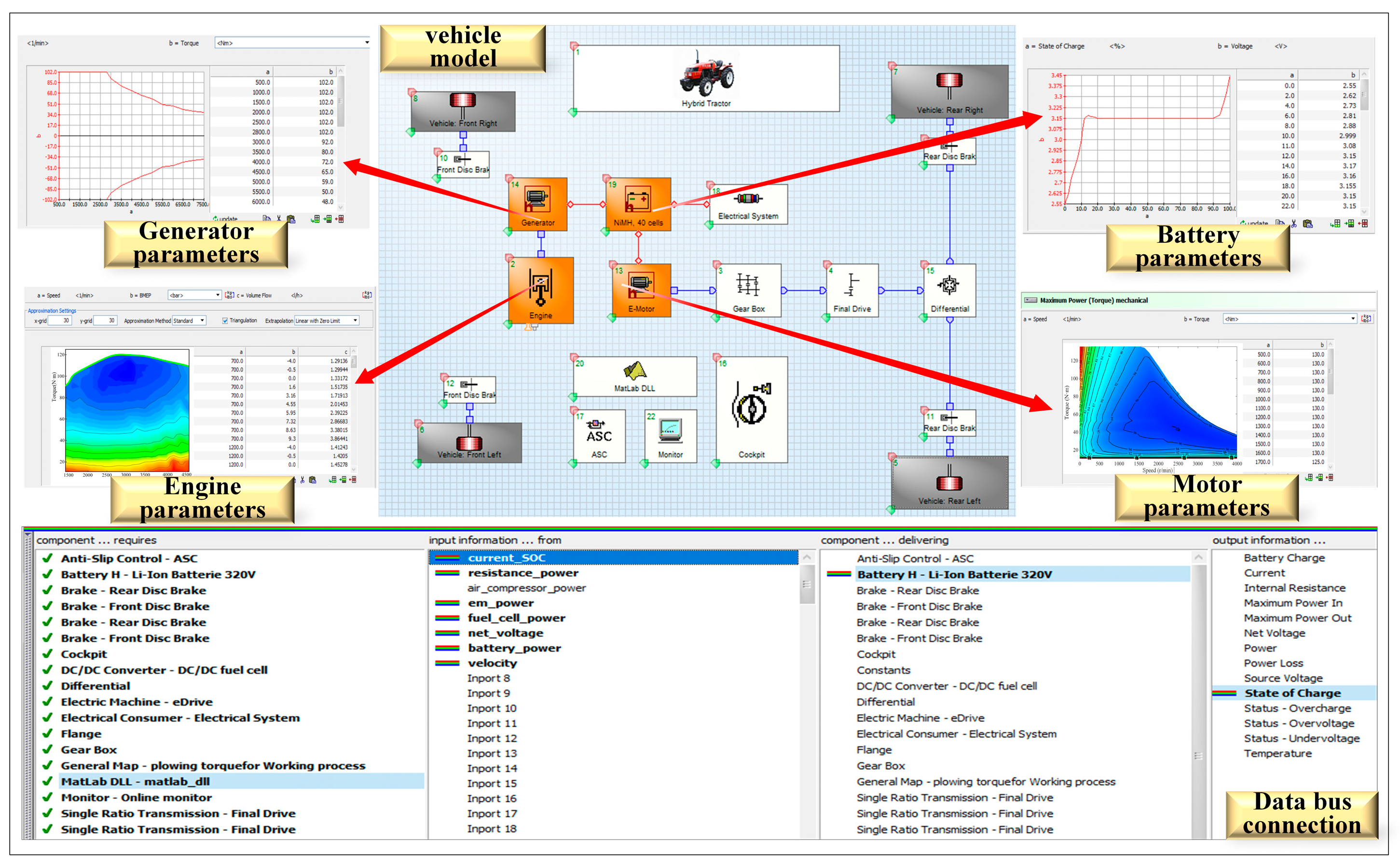Select the MatLab DLL block
This screenshot has width=1400, height=867.
[634, 376]
